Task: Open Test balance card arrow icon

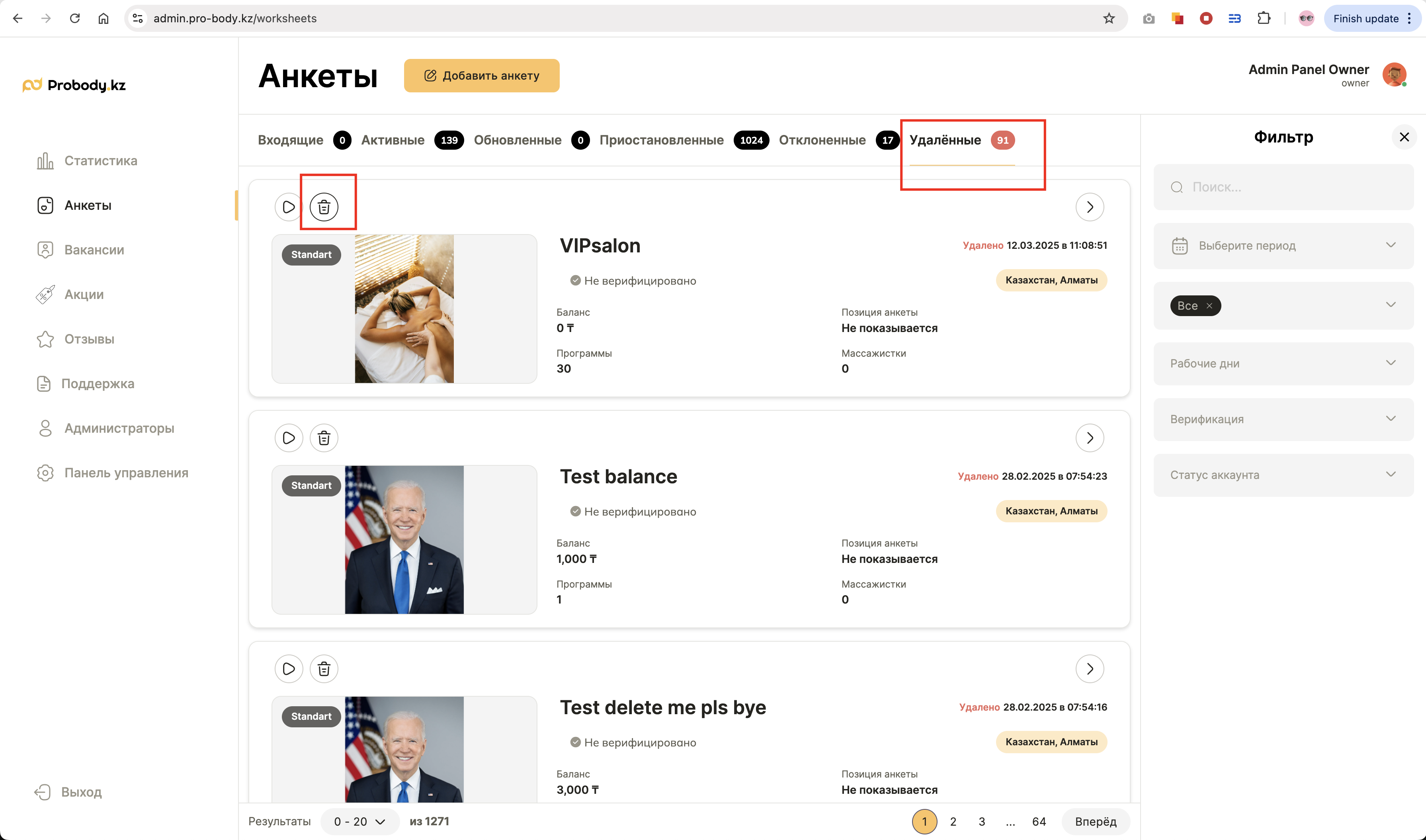Action: pos(1089,438)
